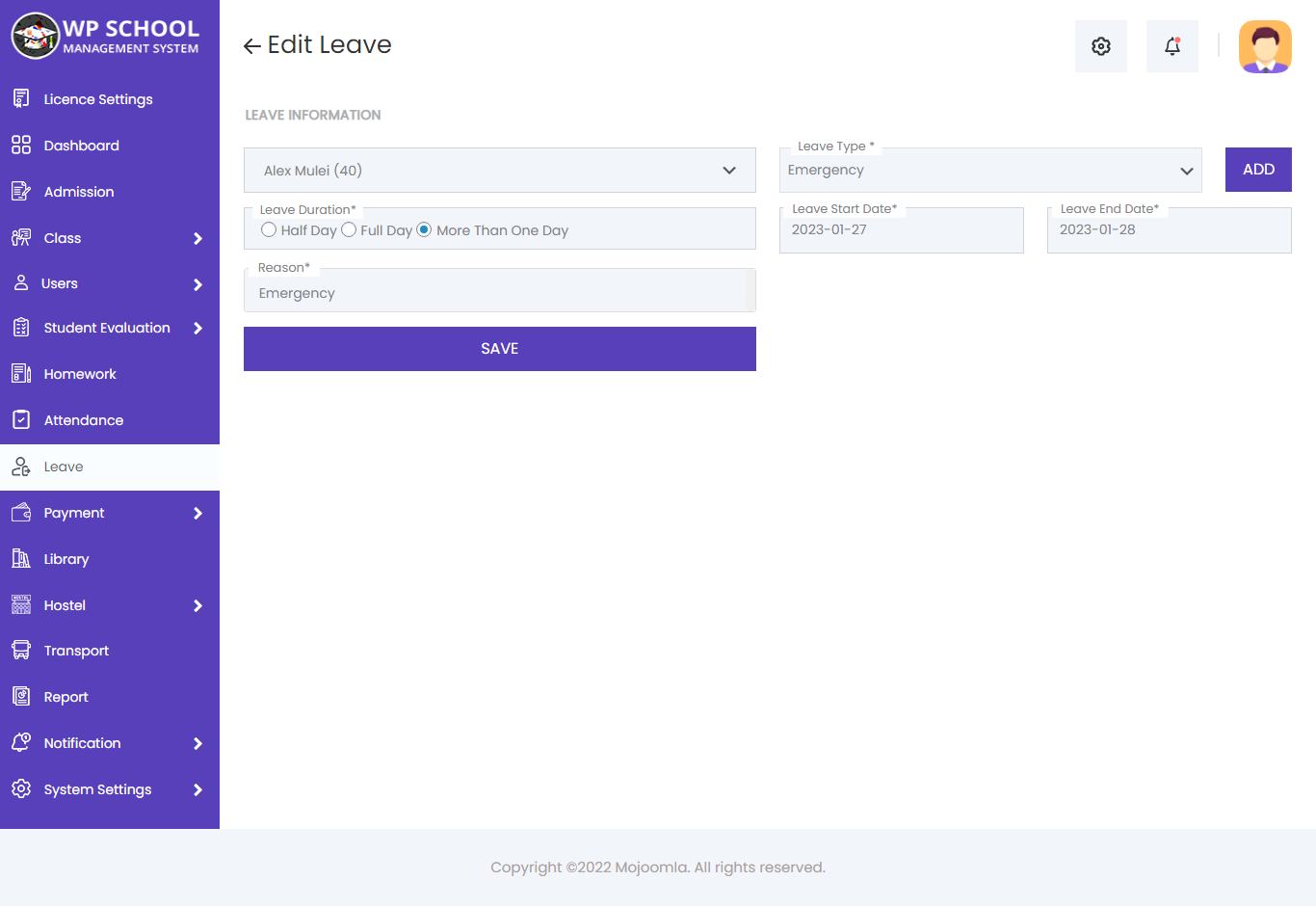Select More Than One Day option
Viewport: 1316px width, 907px height.
point(424,229)
